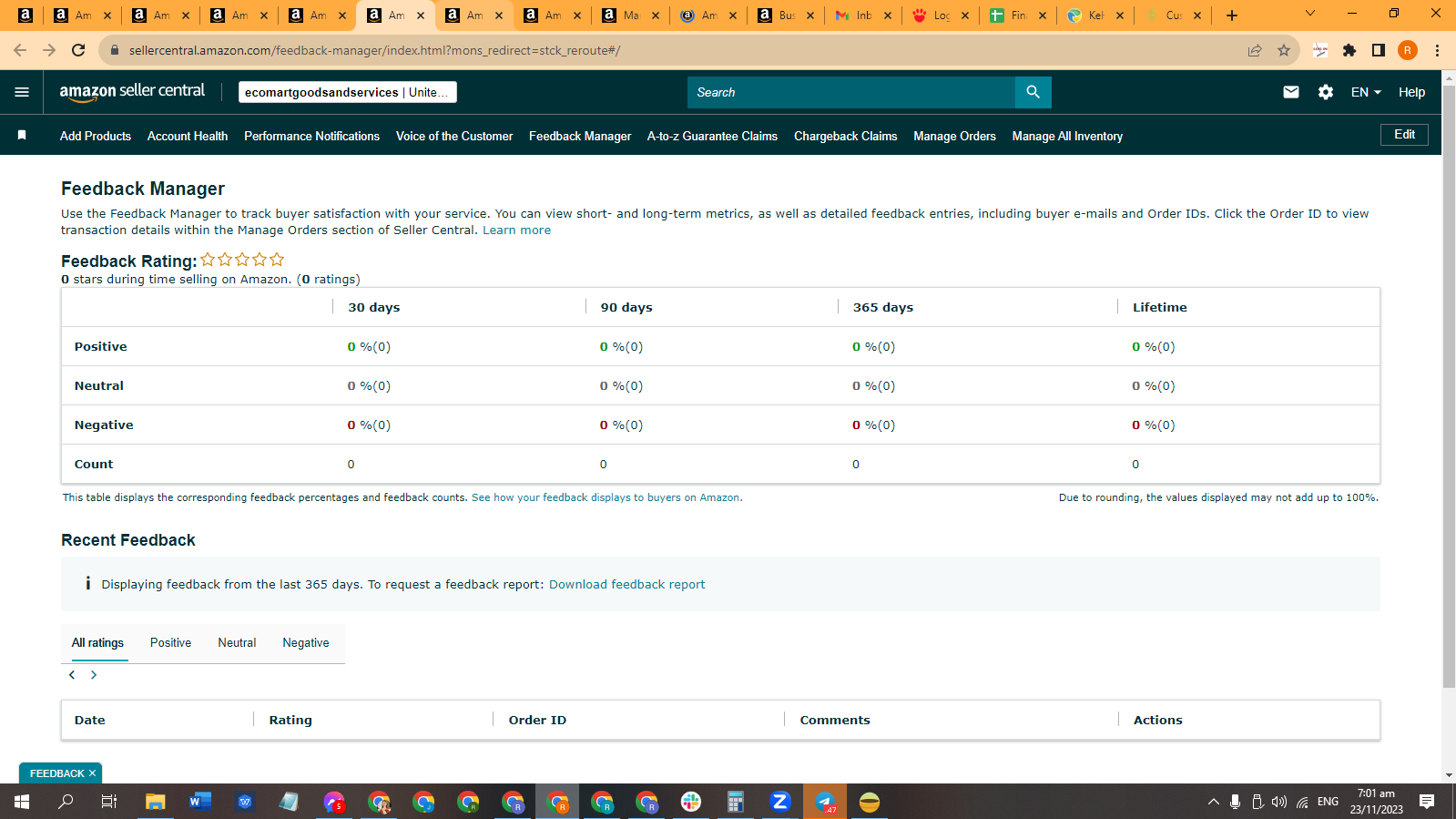Select the Neutral ratings tab
Image resolution: width=1456 pixels, height=819 pixels.
(237, 642)
